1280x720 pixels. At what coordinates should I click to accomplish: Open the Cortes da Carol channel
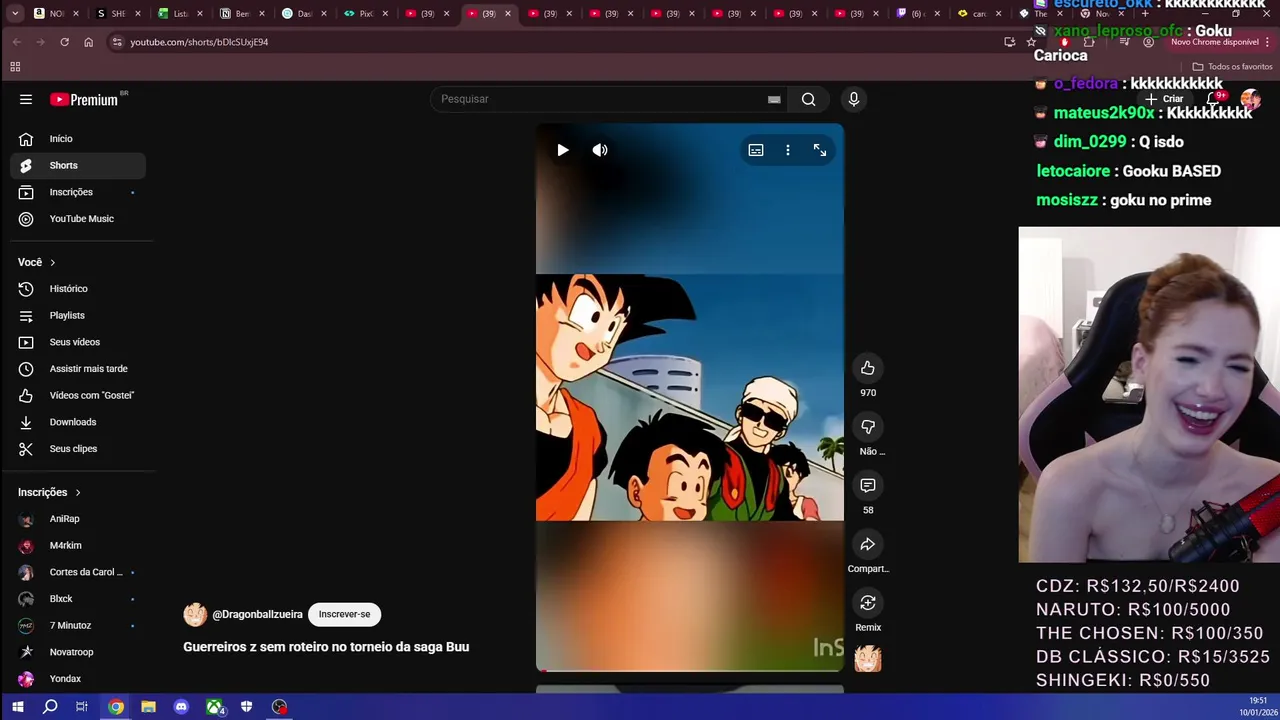[78, 572]
